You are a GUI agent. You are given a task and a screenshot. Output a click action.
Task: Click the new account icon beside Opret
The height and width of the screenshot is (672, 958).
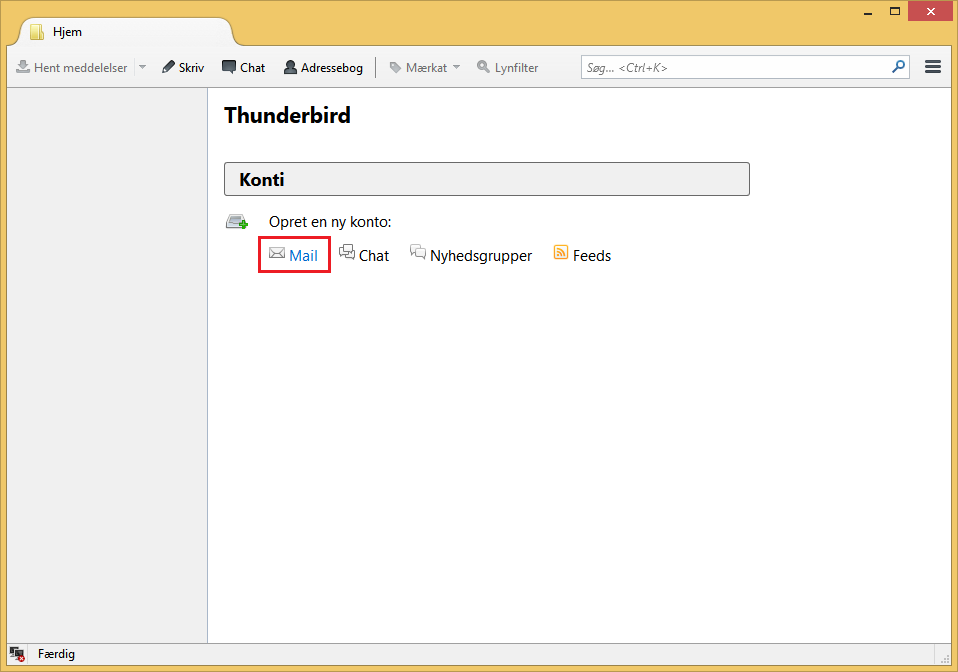click(237, 221)
